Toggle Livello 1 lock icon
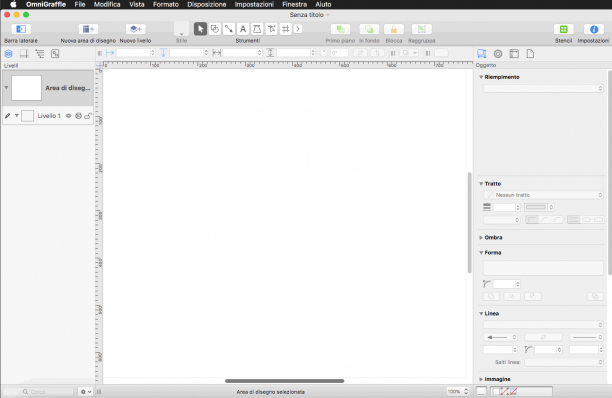 point(88,116)
